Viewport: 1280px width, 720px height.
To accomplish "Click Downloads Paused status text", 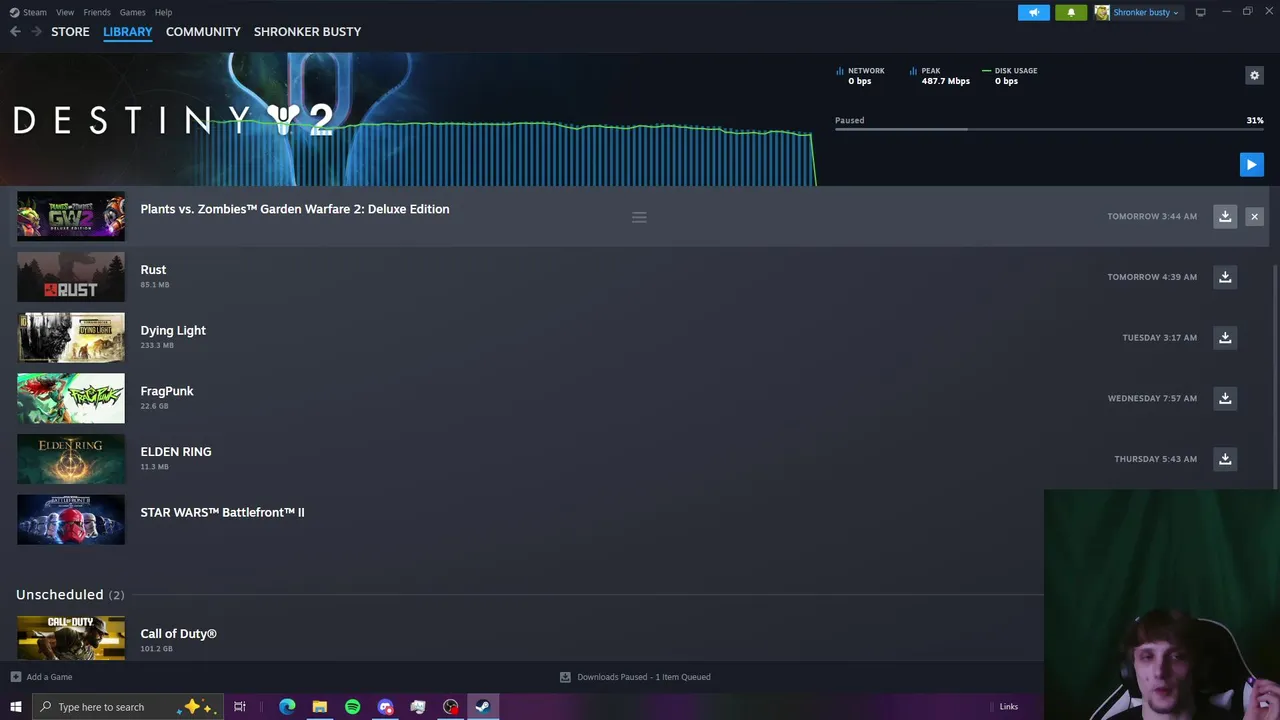I will (635, 677).
